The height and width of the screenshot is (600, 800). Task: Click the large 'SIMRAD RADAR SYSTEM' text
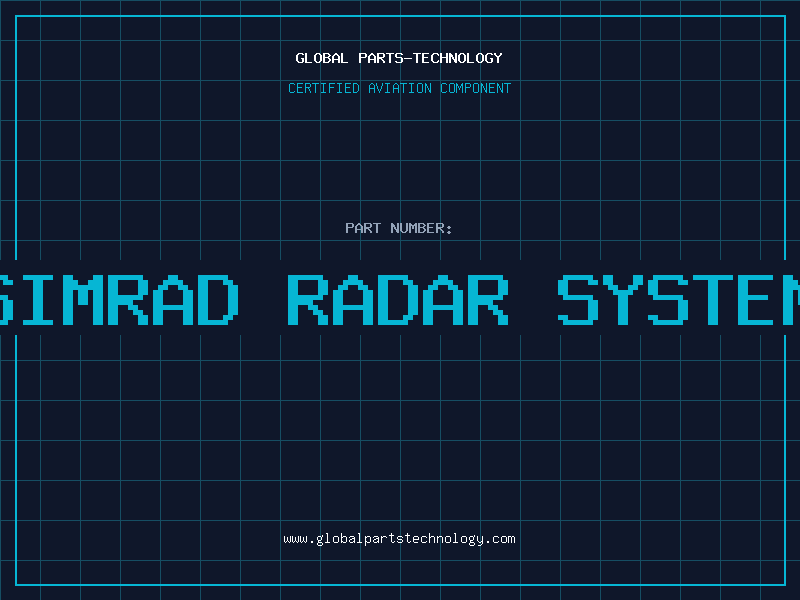pos(400,300)
